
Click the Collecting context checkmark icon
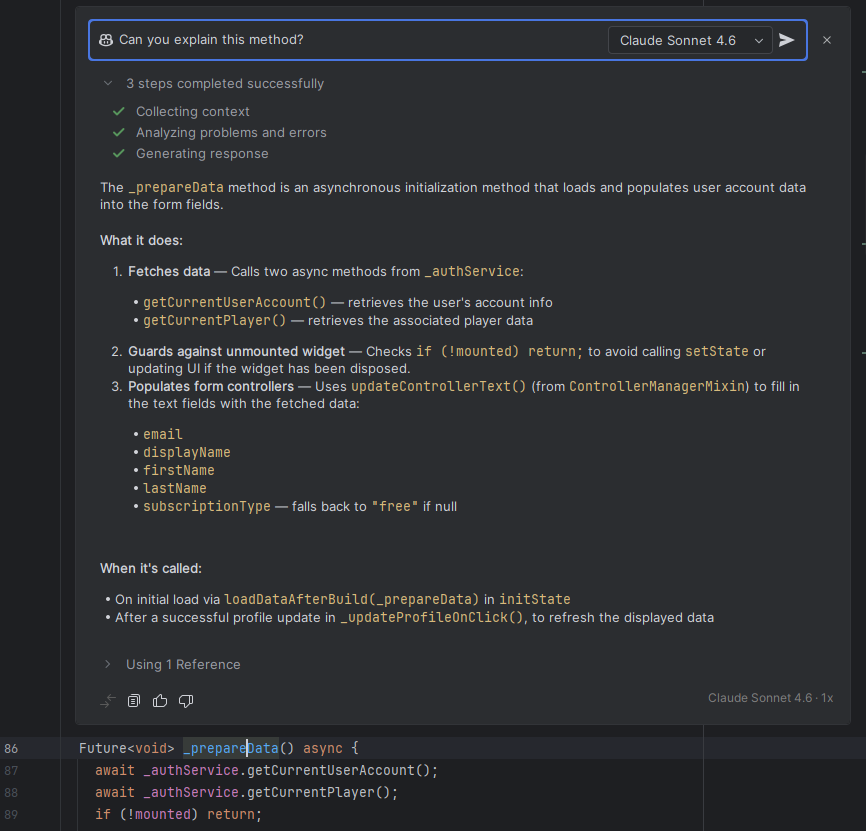pos(119,111)
